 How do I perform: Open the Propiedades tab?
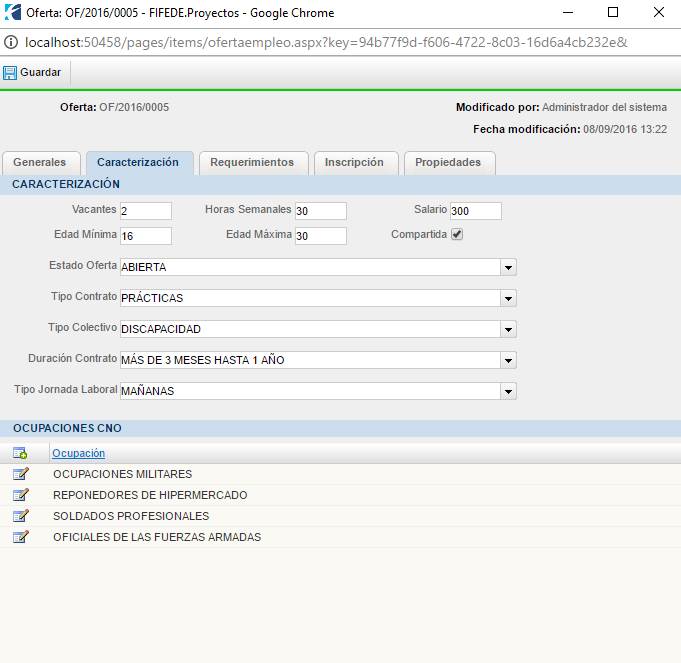(450, 163)
